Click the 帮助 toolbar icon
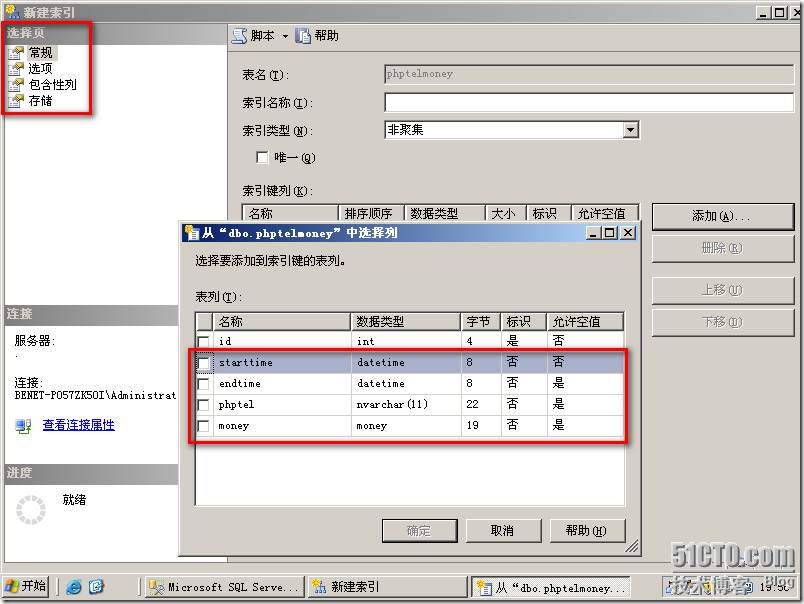 tap(303, 36)
